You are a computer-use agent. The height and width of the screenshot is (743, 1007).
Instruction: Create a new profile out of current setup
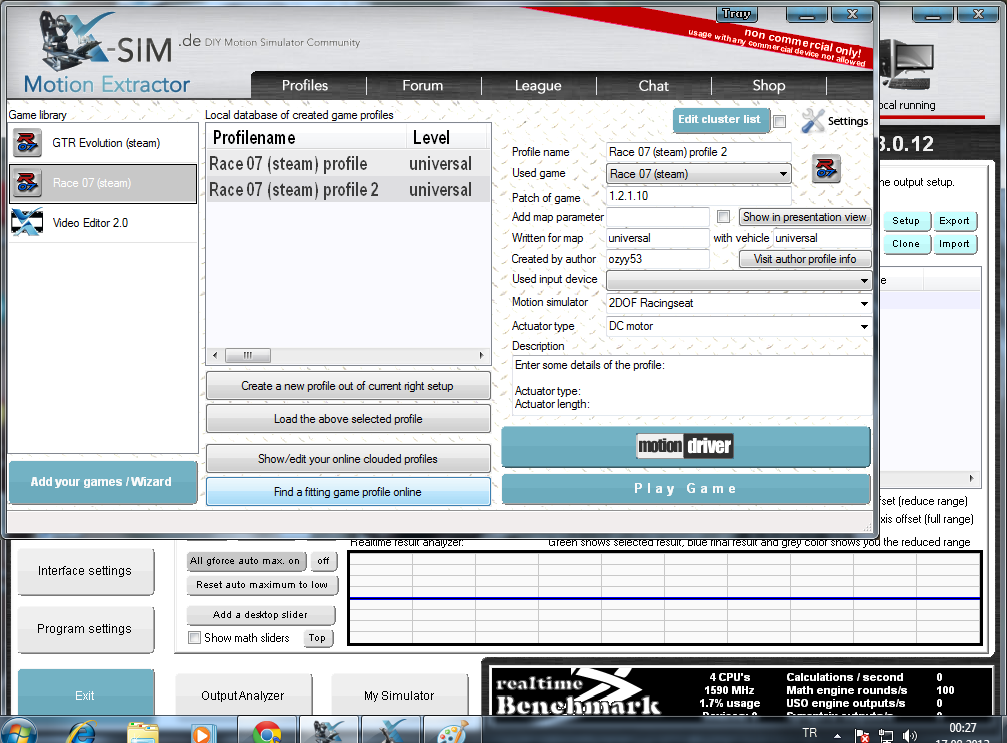pyautogui.click(x=347, y=386)
